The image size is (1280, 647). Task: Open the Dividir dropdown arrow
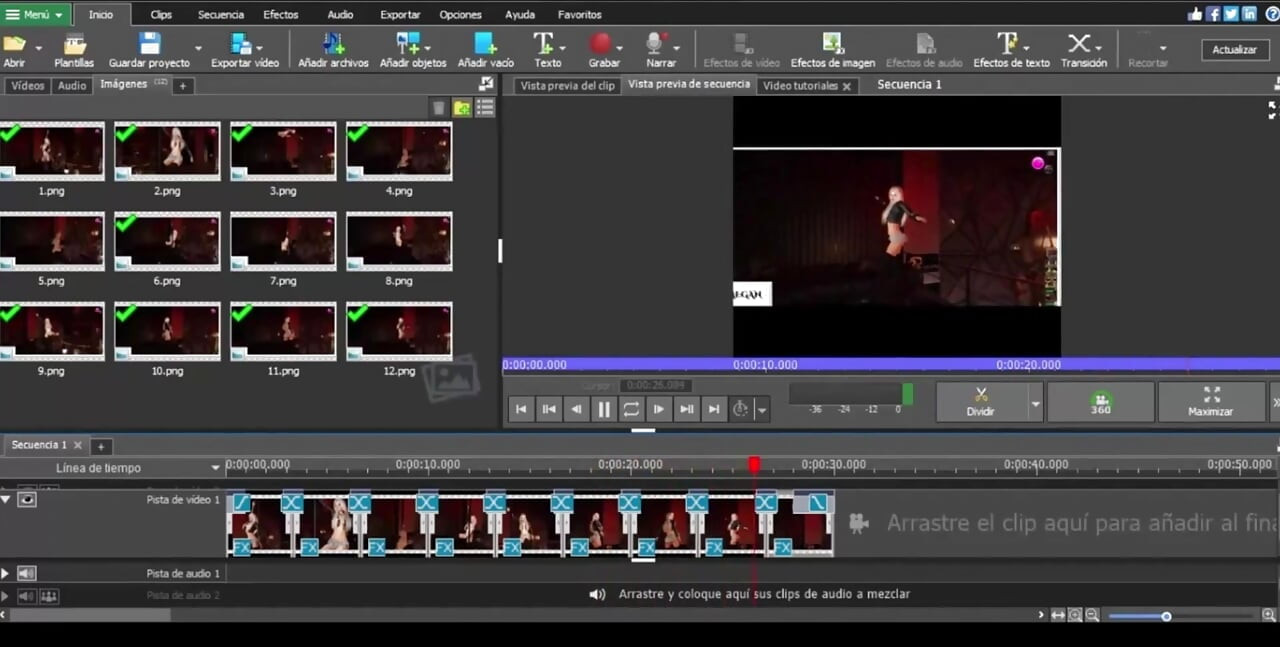(x=1035, y=404)
